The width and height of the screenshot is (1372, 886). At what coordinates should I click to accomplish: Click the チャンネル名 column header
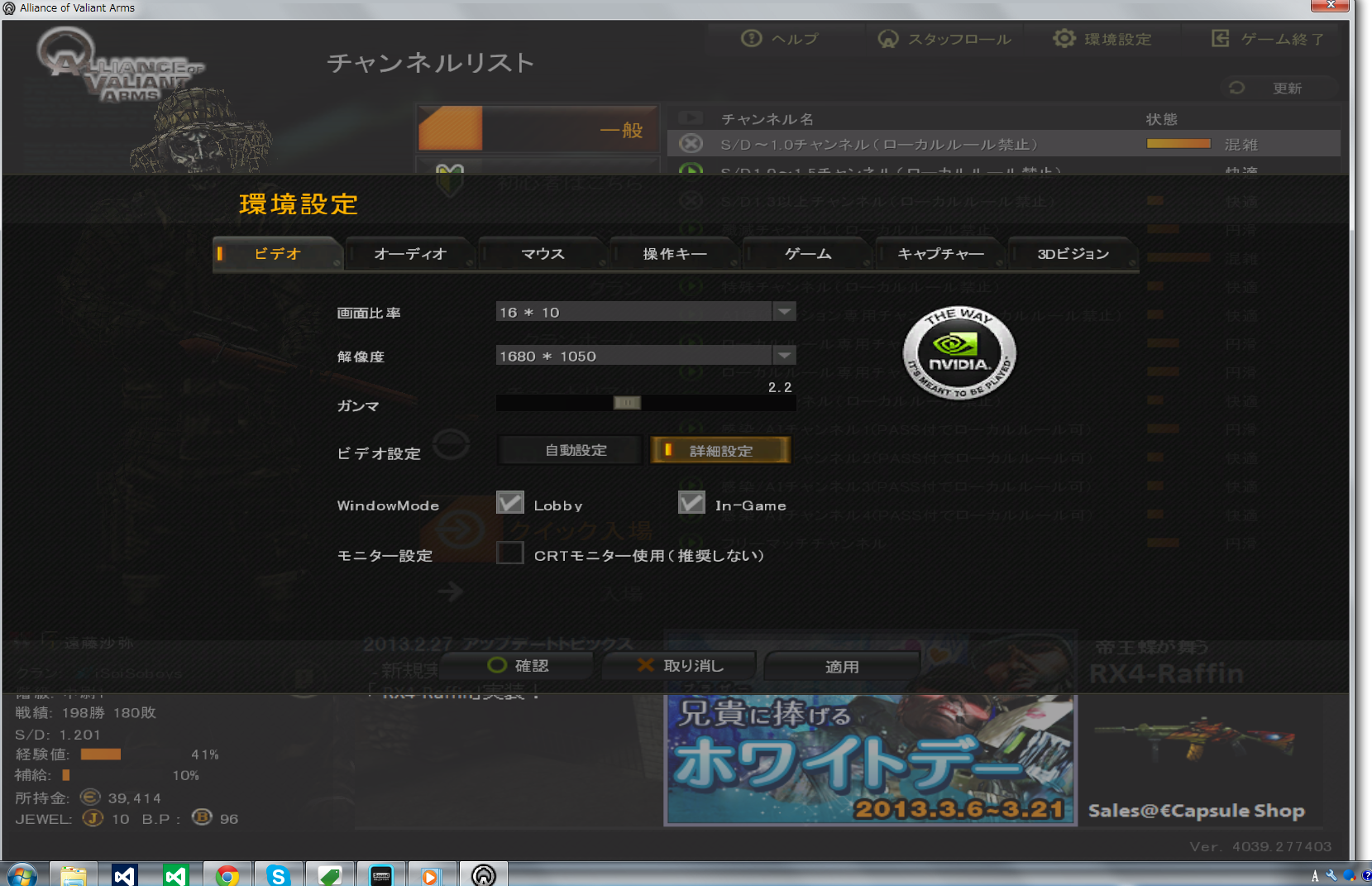[767, 119]
